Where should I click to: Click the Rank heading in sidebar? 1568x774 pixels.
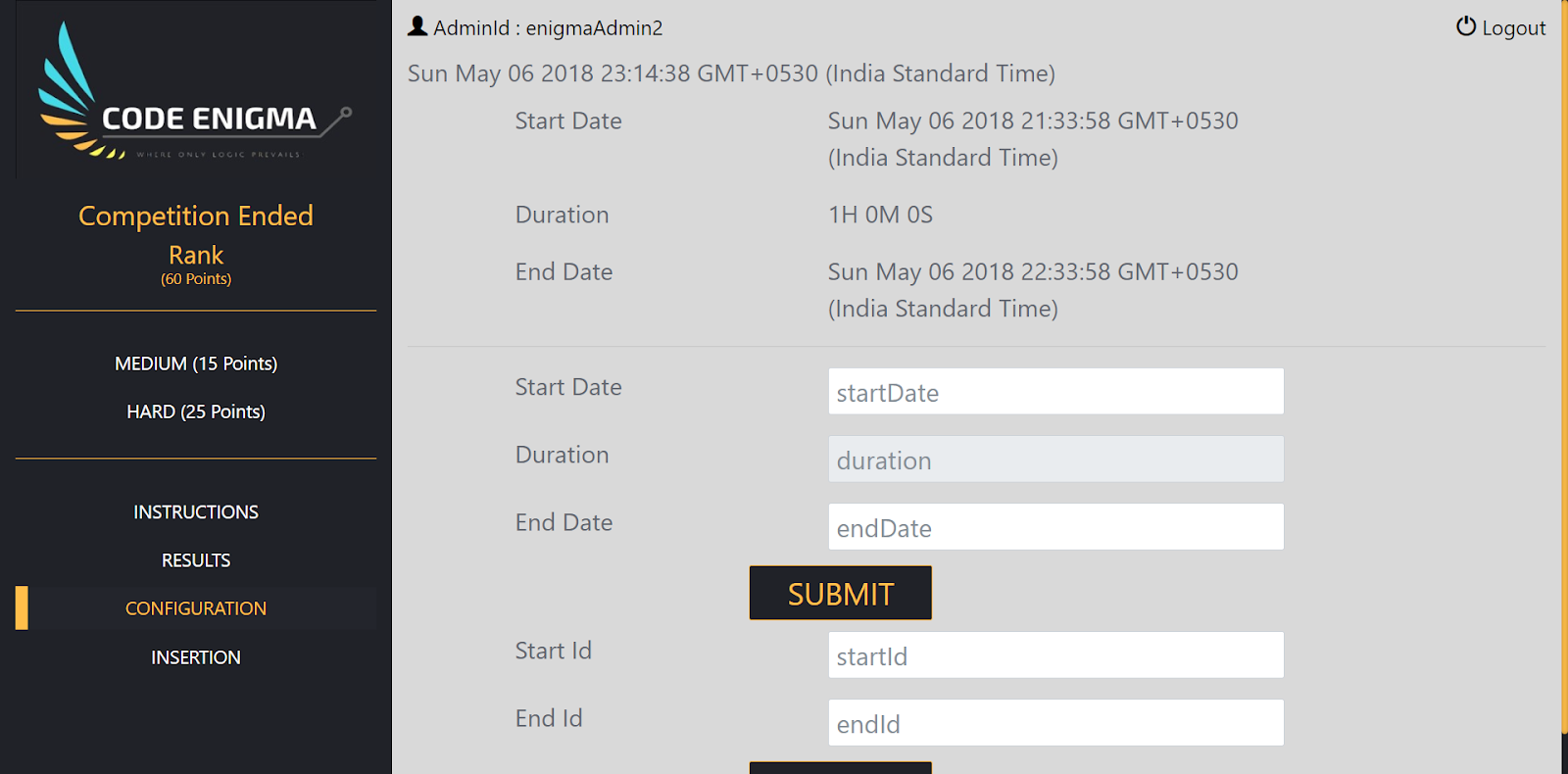[196, 256]
